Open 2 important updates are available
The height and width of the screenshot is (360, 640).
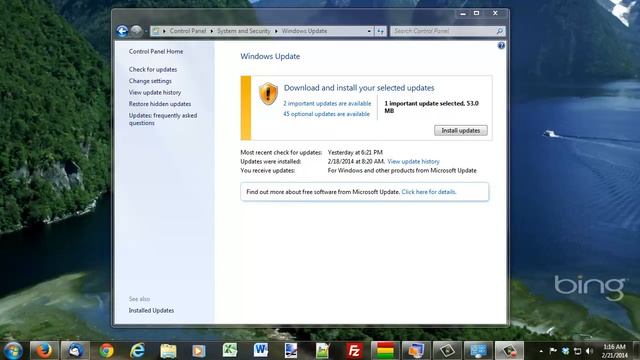327,103
